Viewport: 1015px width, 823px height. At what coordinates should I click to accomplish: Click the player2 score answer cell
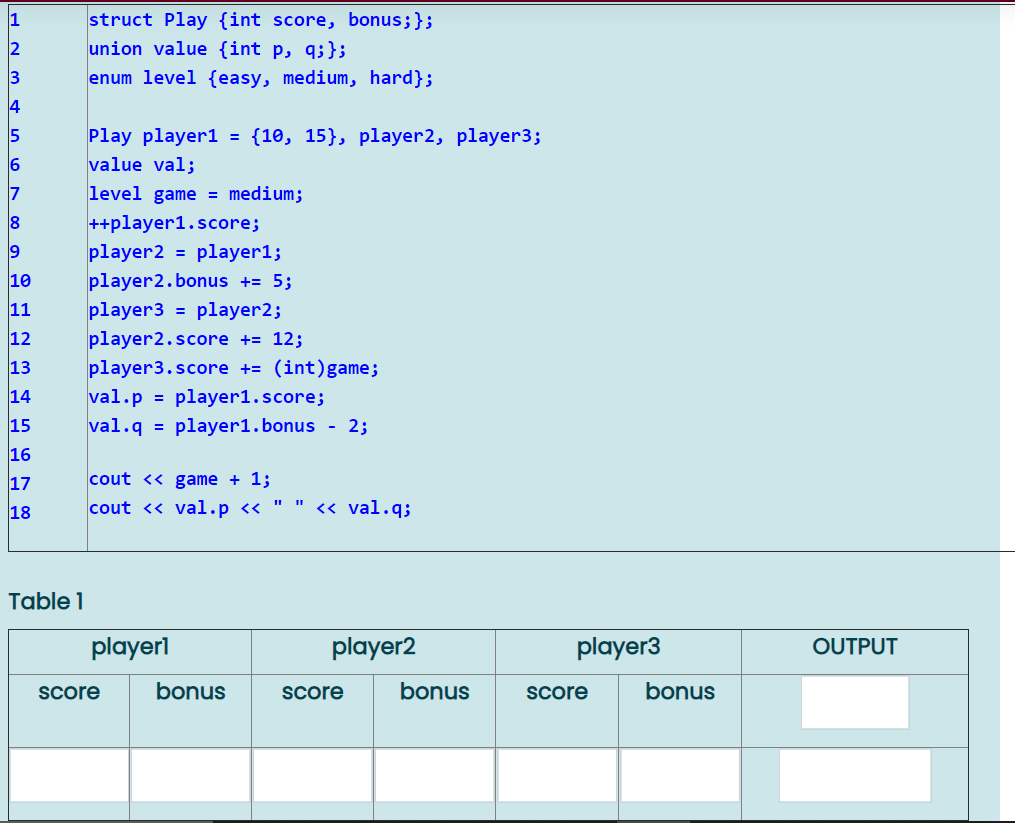312,776
